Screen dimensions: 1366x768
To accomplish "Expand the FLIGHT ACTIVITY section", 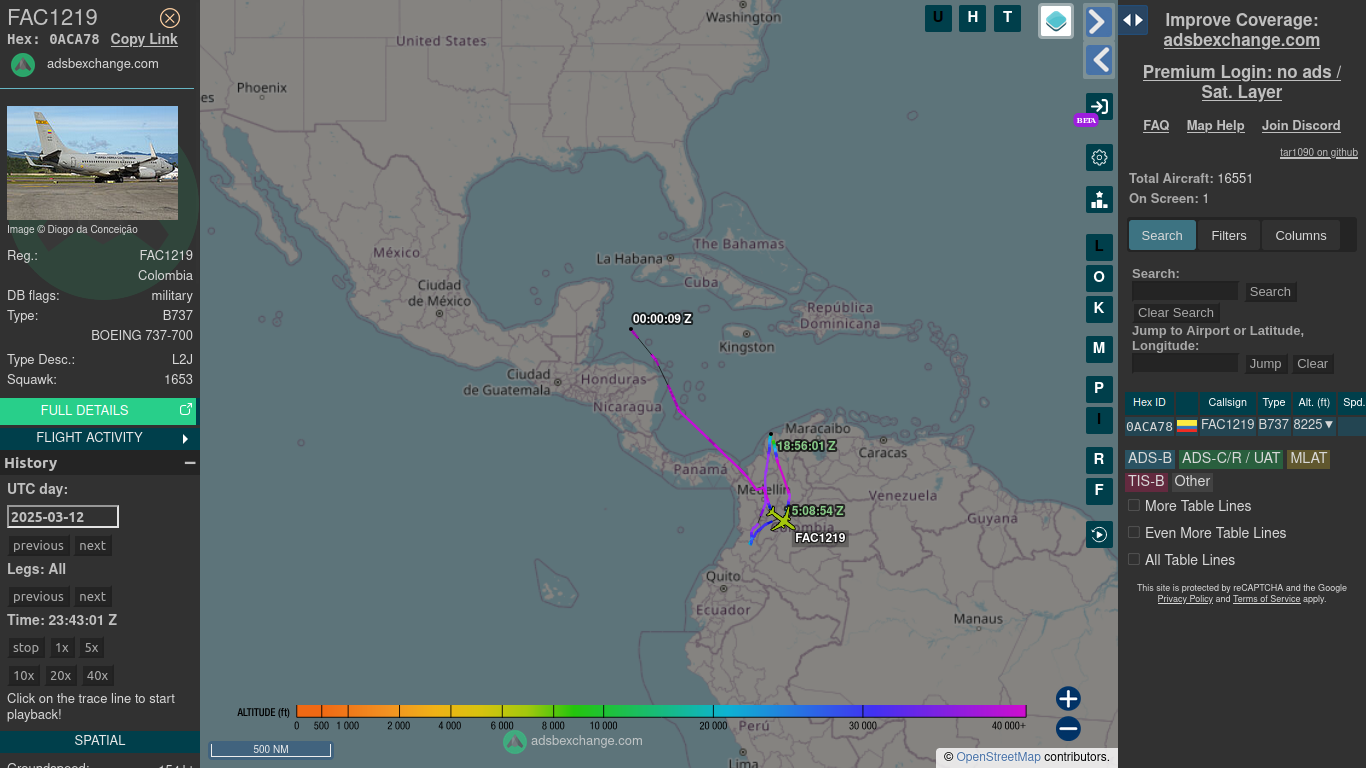I will pos(98,438).
